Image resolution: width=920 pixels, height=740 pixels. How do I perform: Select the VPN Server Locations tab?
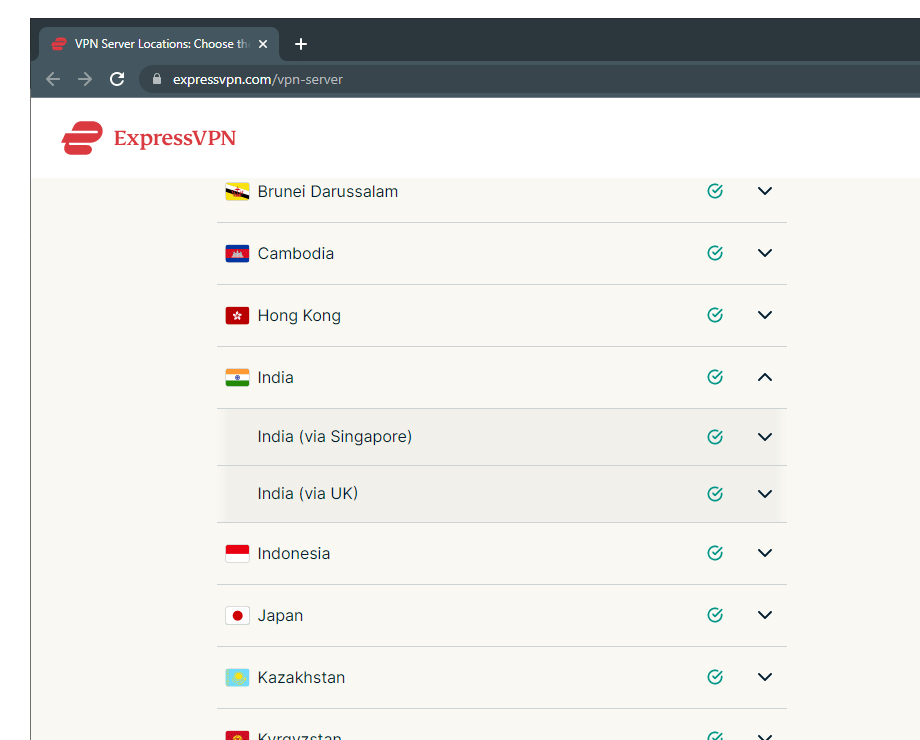pyautogui.click(x=159, y=44)
